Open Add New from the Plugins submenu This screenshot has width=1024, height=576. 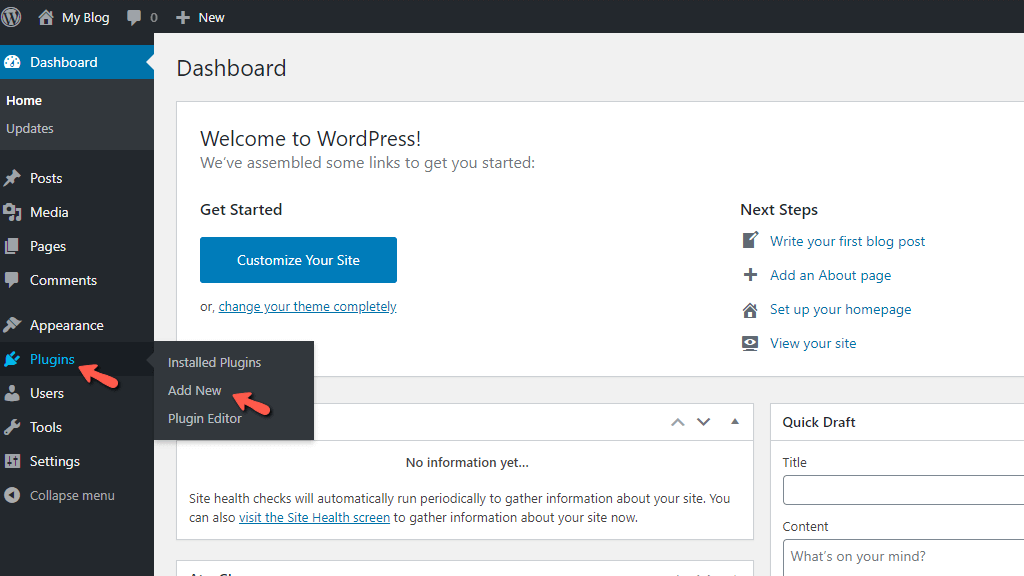[x=194, y=390]
